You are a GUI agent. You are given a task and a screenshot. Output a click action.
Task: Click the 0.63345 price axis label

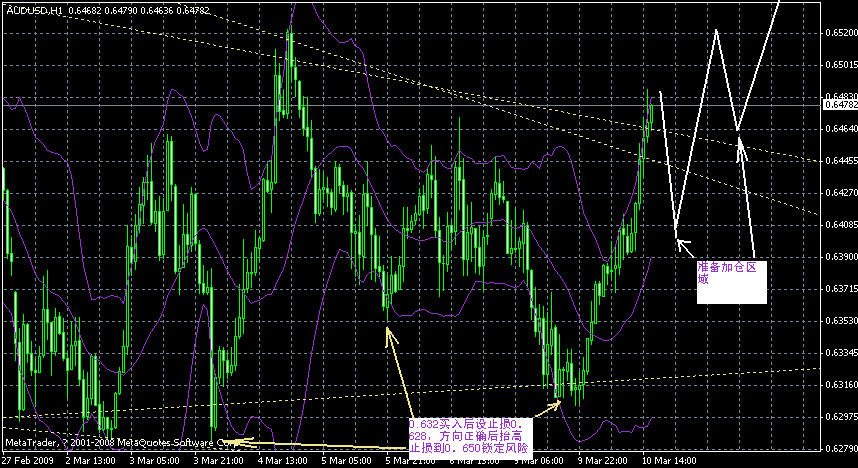[x=842, y=353]
